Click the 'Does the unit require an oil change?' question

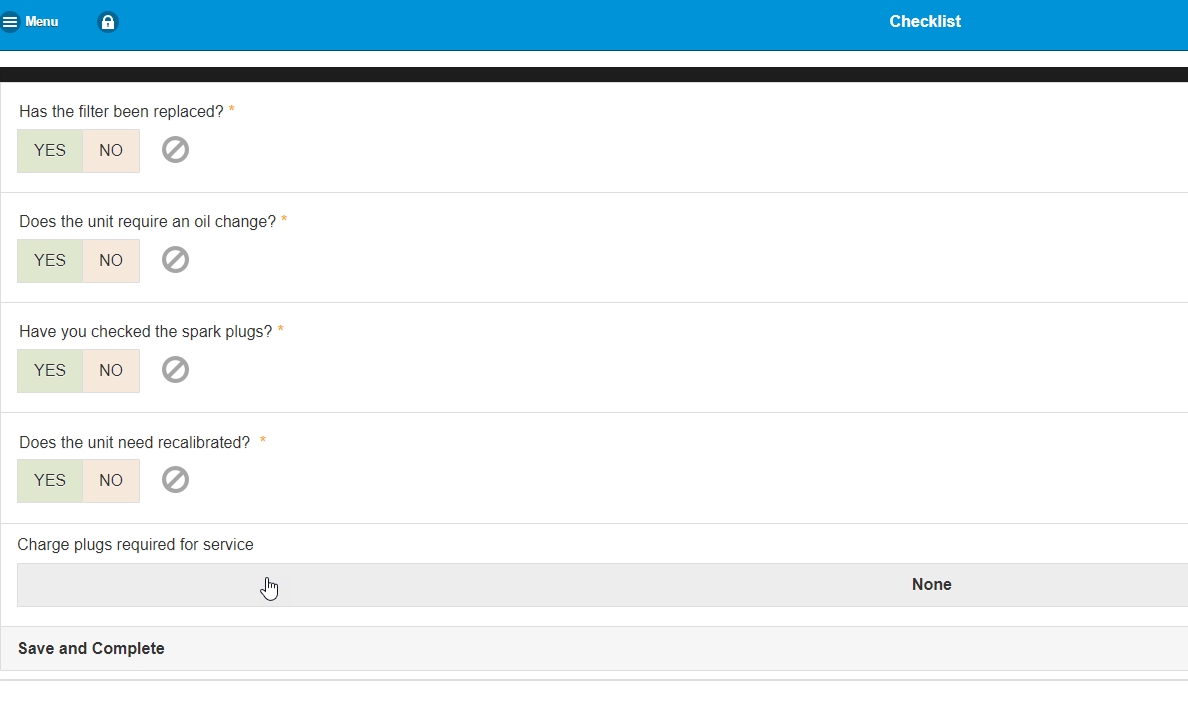coord(148,222)
